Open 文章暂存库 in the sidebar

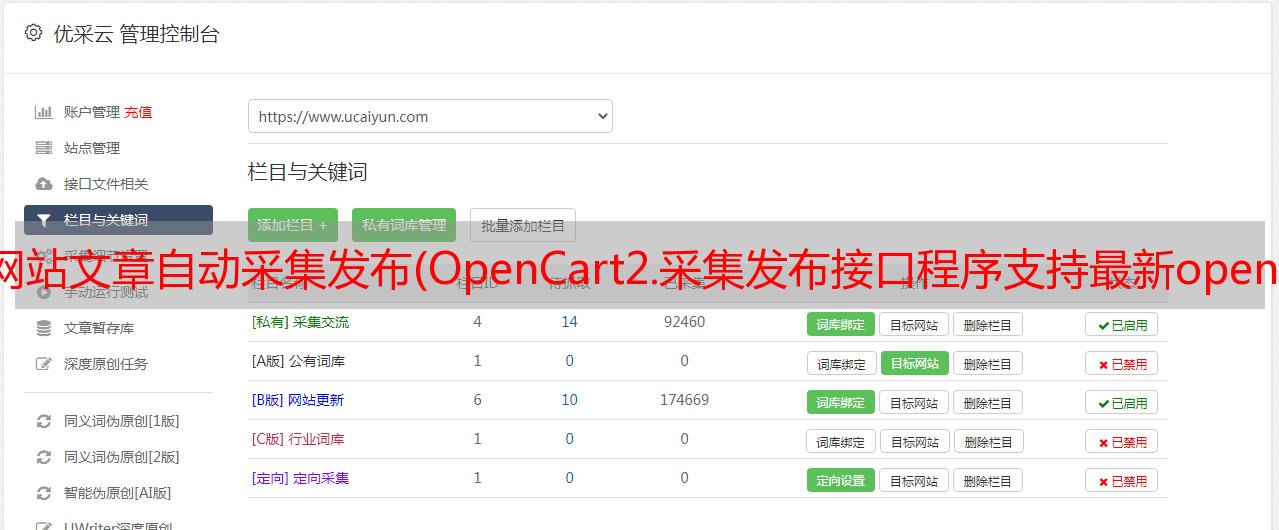coord(99,328)
